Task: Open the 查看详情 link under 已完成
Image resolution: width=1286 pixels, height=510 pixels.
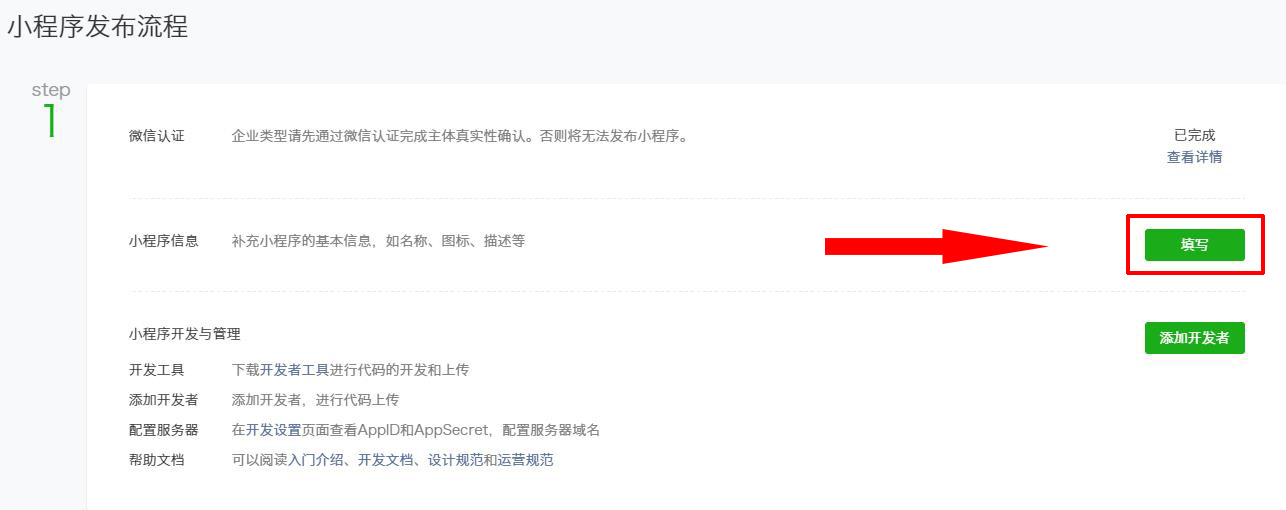Action: tap(1194, 157)
